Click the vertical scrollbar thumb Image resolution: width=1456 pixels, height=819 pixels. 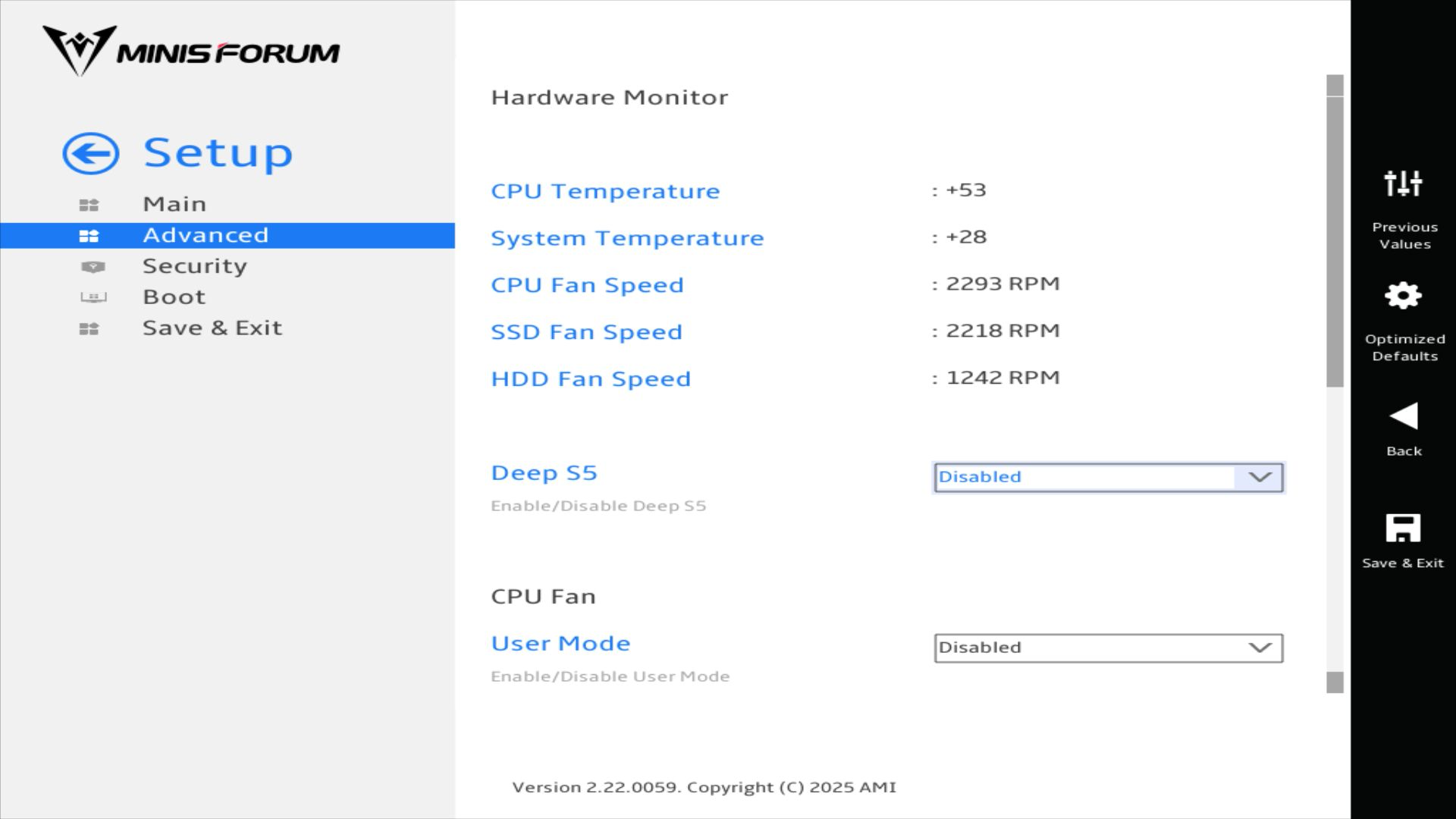pyautogui.click(x=1335, y=241)
